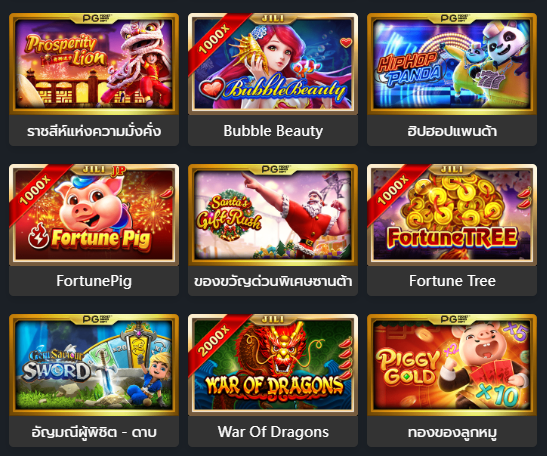Select the Santa's Gift Rush game image
This screenshot has width=547, height=456.
(273, 215)
